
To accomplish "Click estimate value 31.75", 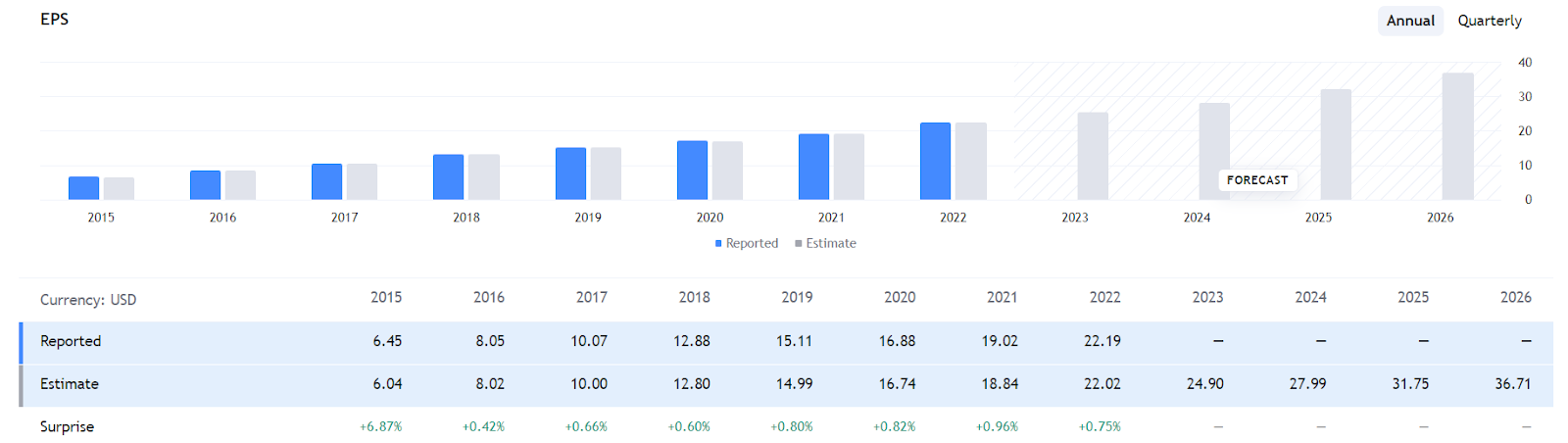I will (x=1410, y=384).
